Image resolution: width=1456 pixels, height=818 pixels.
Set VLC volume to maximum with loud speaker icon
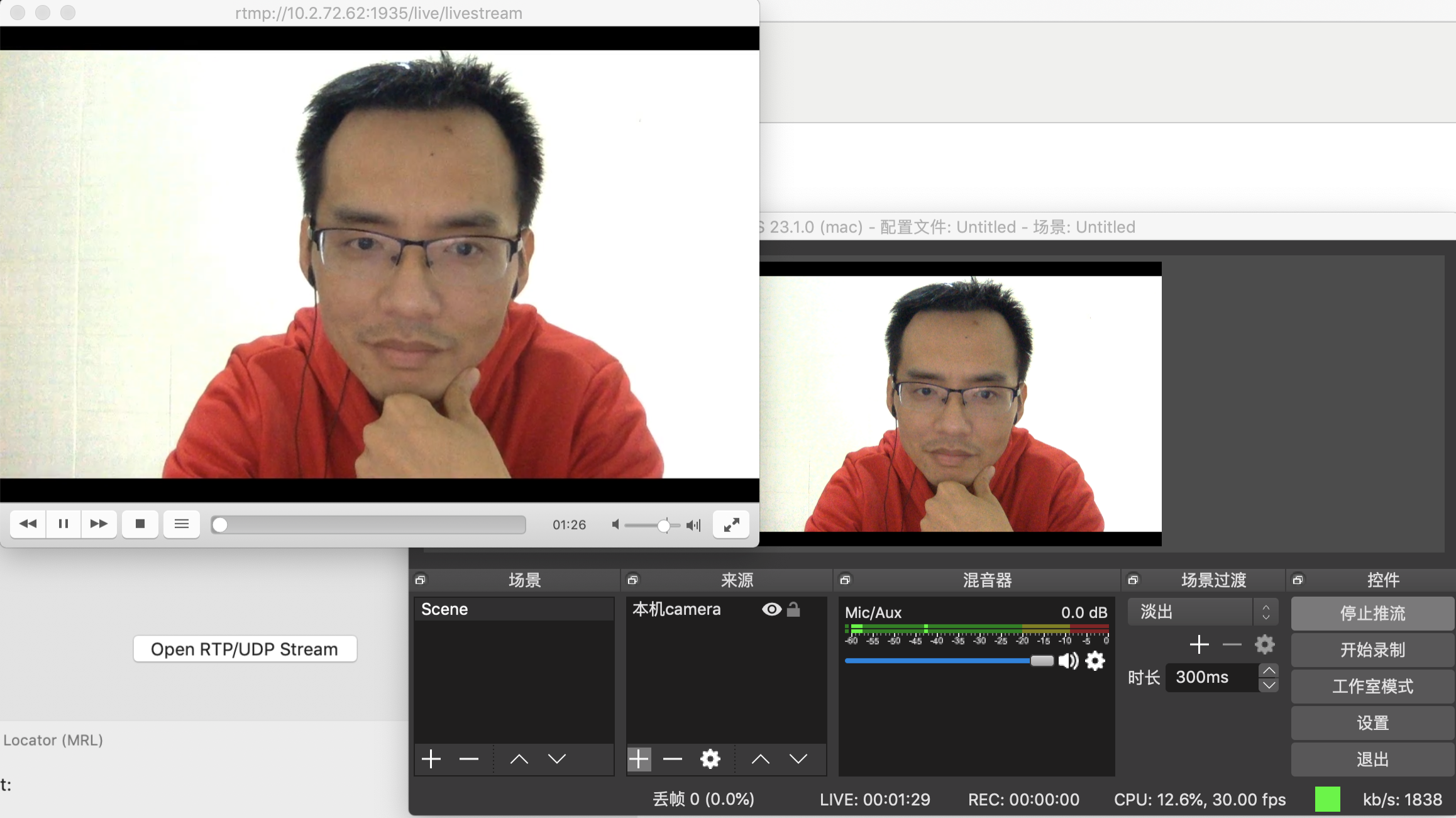tap(693, 525)
